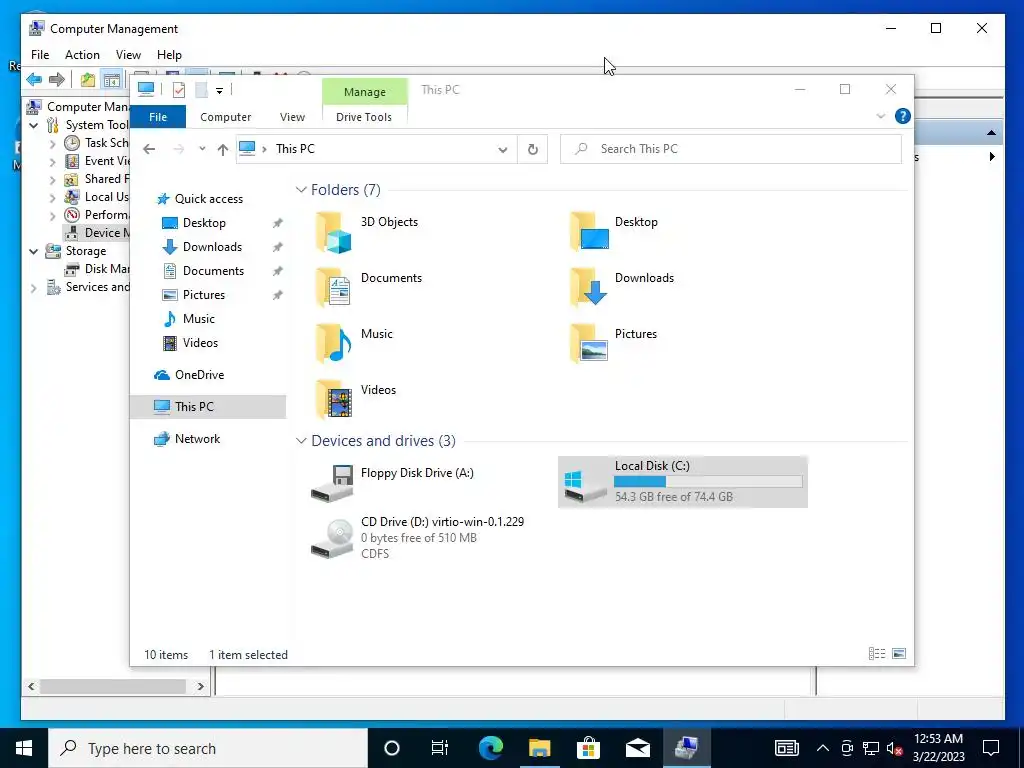1024x768 pixels.
Task: Collapse Storage node in Computer Management
Action: tap(33, 251)
